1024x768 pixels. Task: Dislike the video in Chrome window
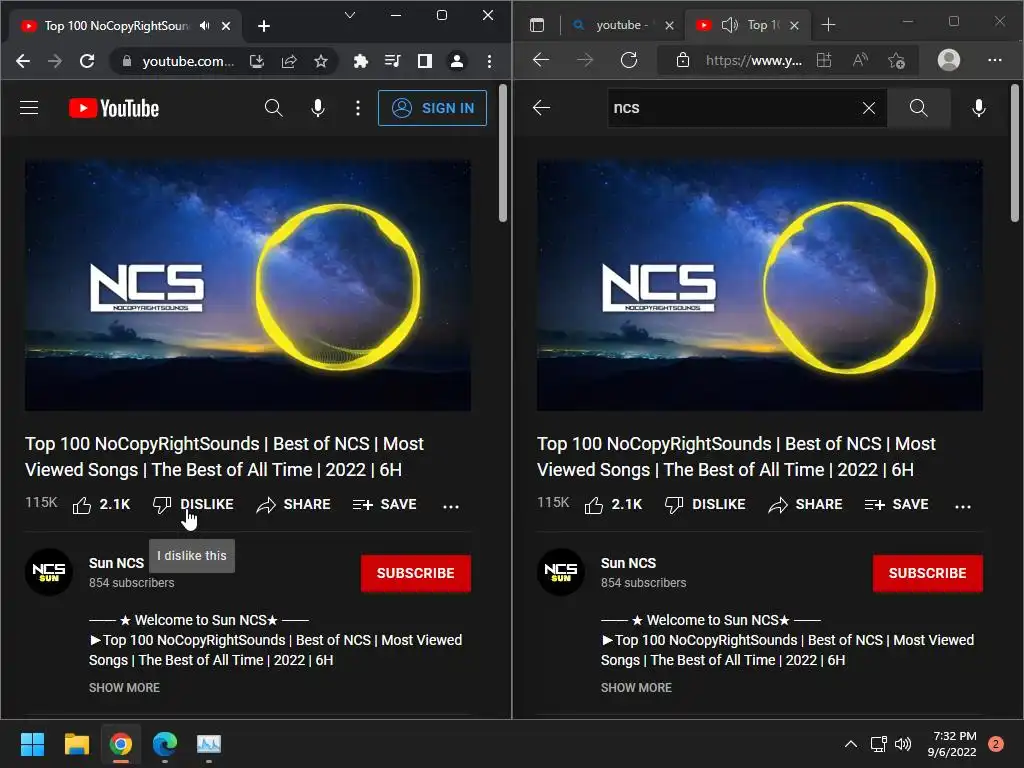(193, 505)
